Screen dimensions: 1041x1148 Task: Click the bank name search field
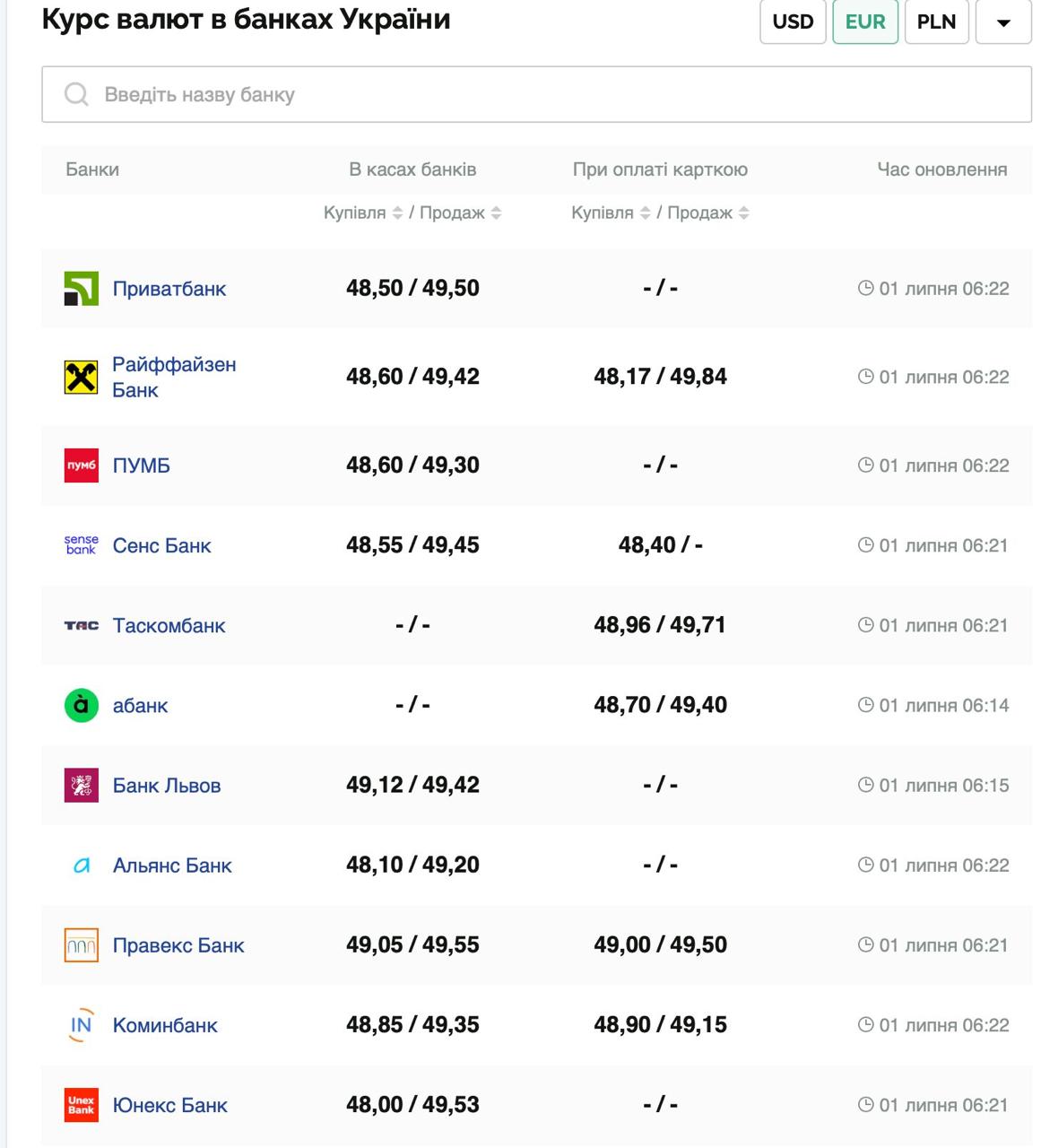pyautogui.click(x=536, y=94)
